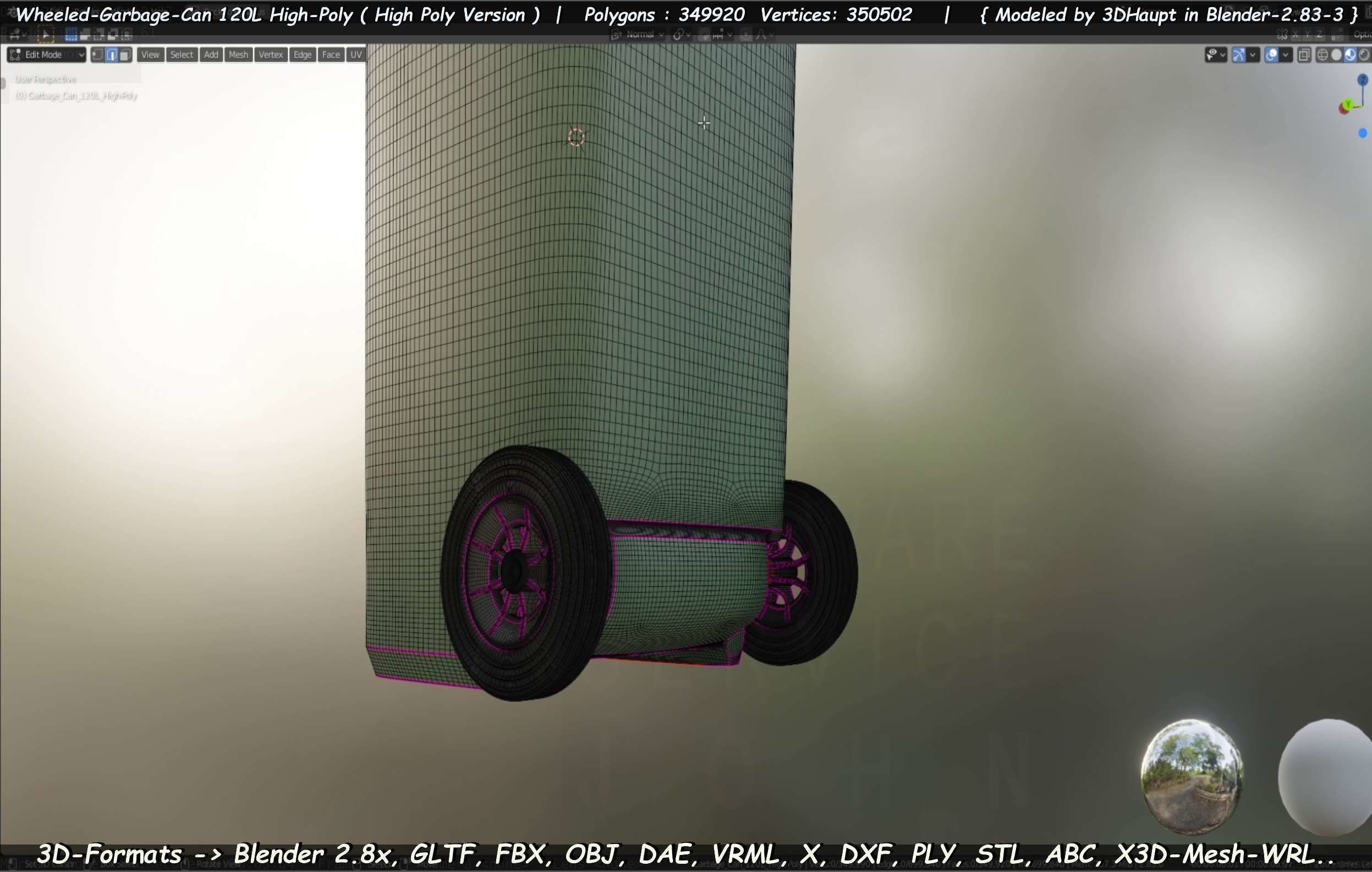Switch to Solid viewport shading
Screen dimensions: 1372x872
[x=1336, y=54]
